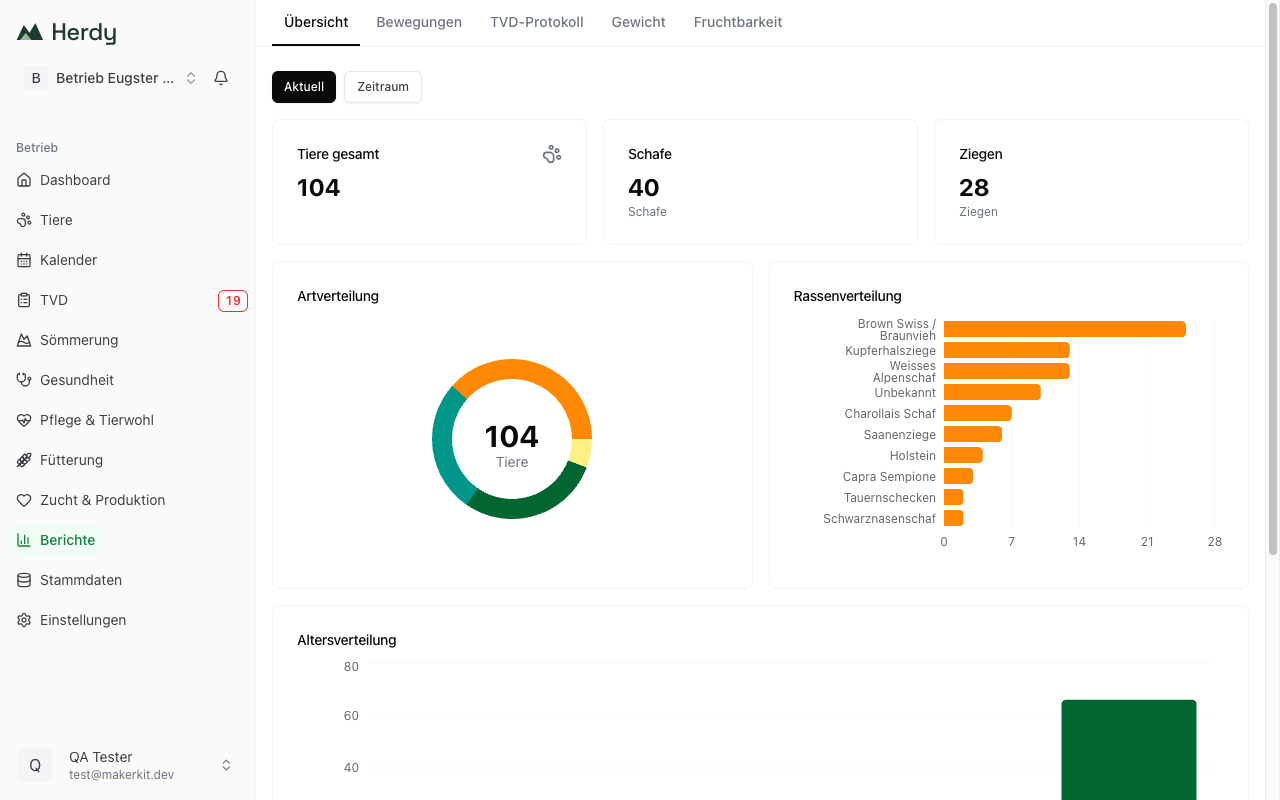Switch to the Zeitraum view toggle
Image resolution: width=1280 pixels, height=800 pixels.
pos(383,87)
